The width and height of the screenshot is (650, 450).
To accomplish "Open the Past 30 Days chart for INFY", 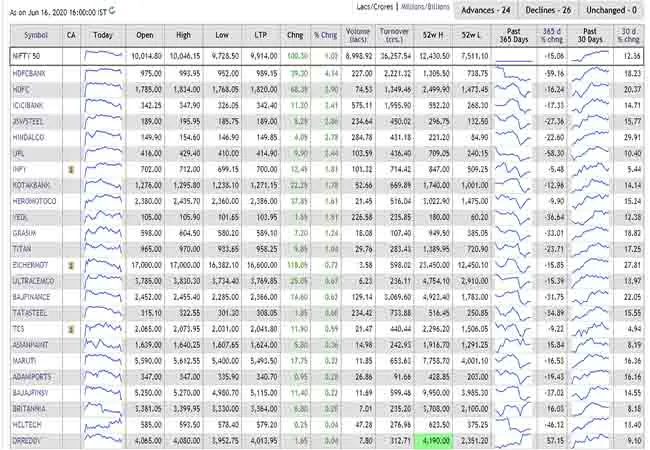I will [590, 169].
